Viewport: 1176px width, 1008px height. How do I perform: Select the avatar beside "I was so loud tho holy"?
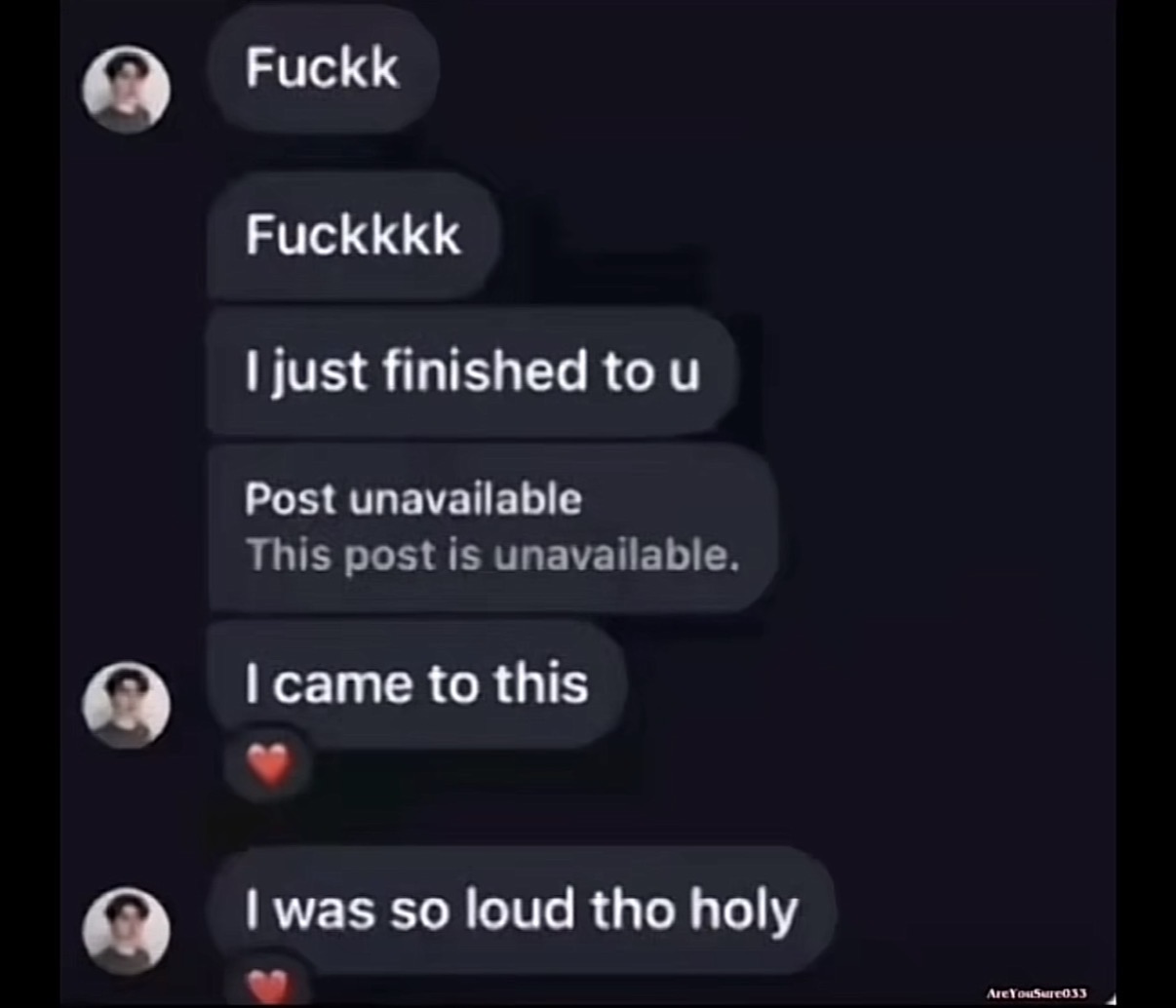[x=127, y=931]
